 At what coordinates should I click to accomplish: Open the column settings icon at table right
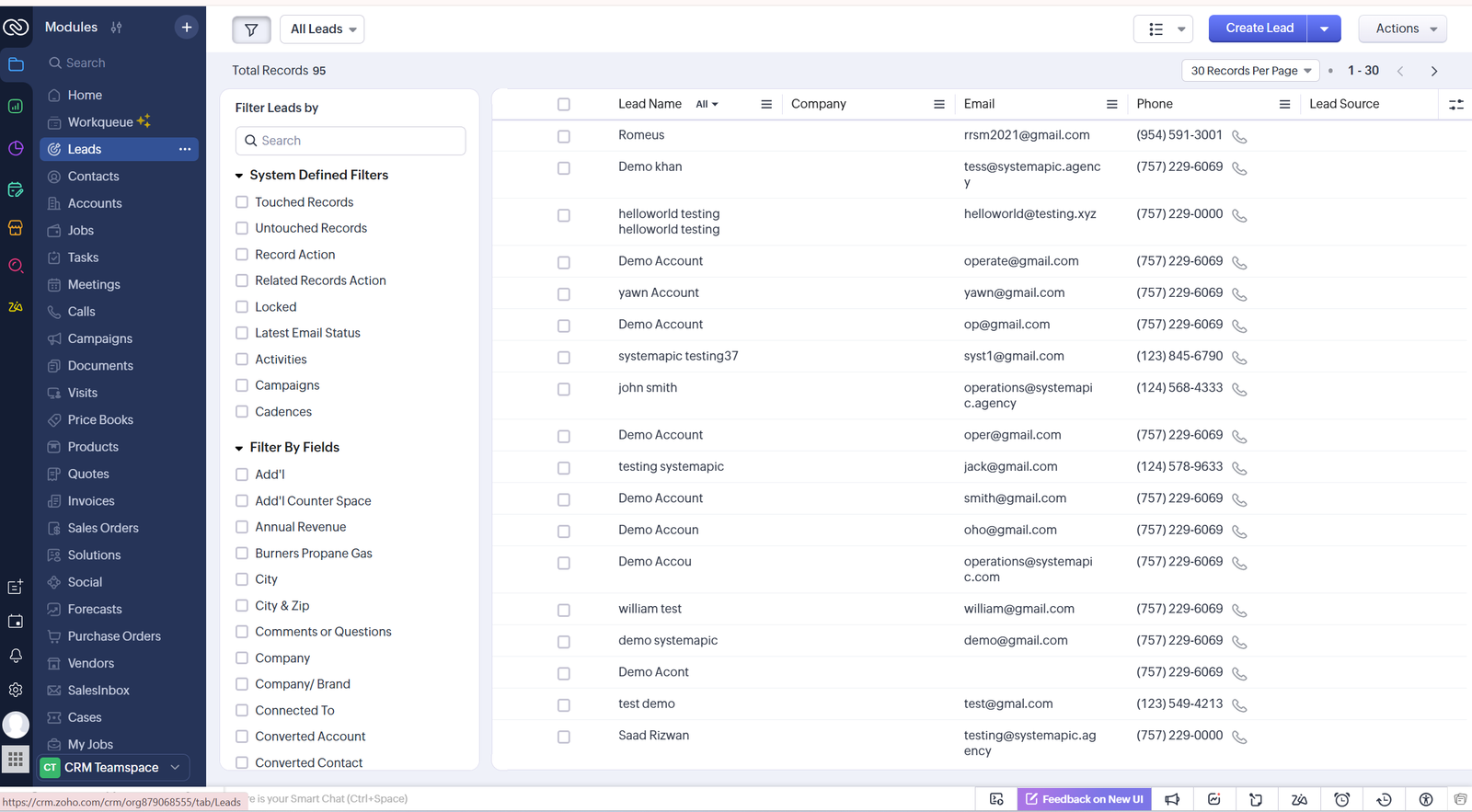[1455, 105]
